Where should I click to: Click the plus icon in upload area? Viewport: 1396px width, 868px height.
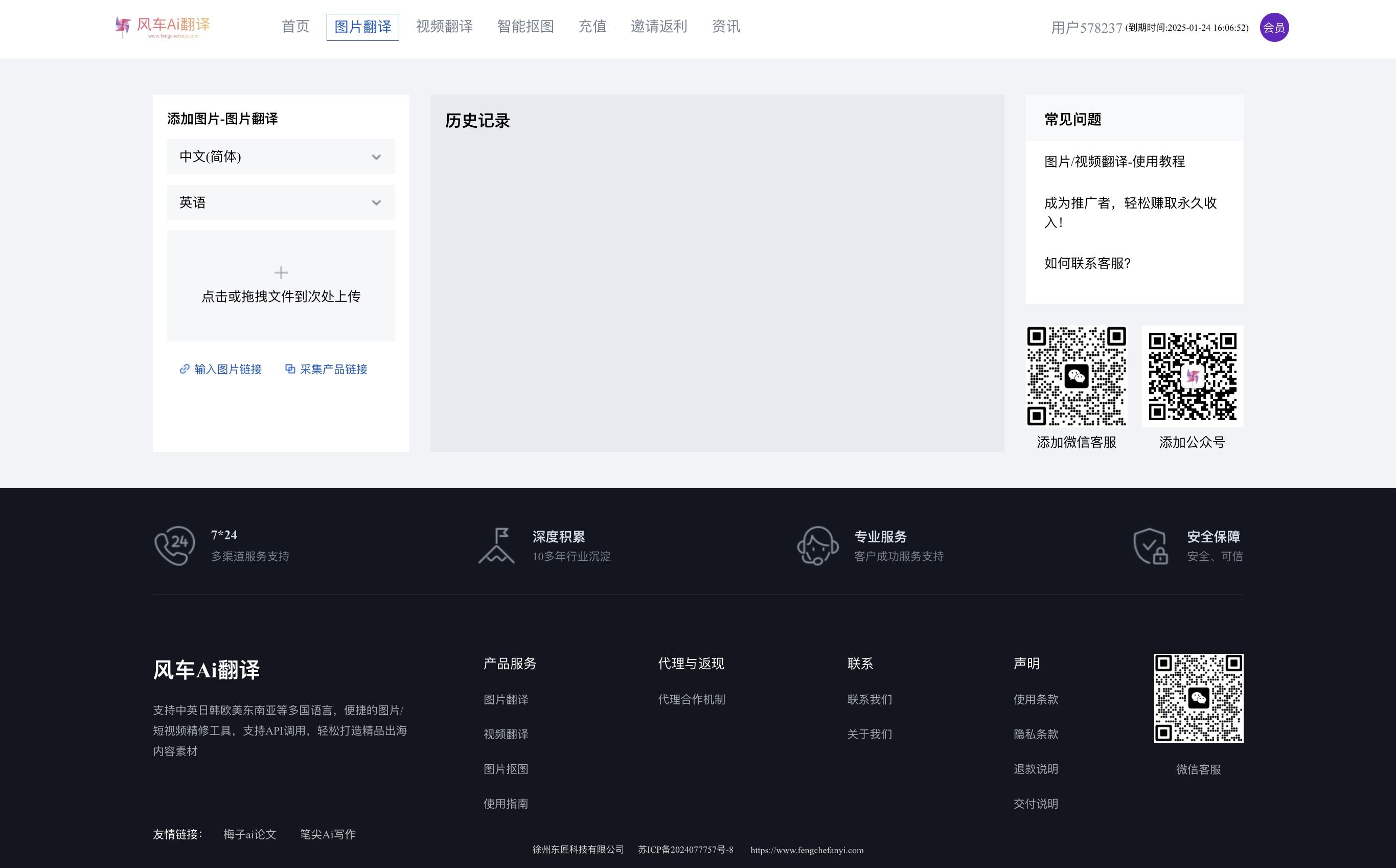click(281, 272)
